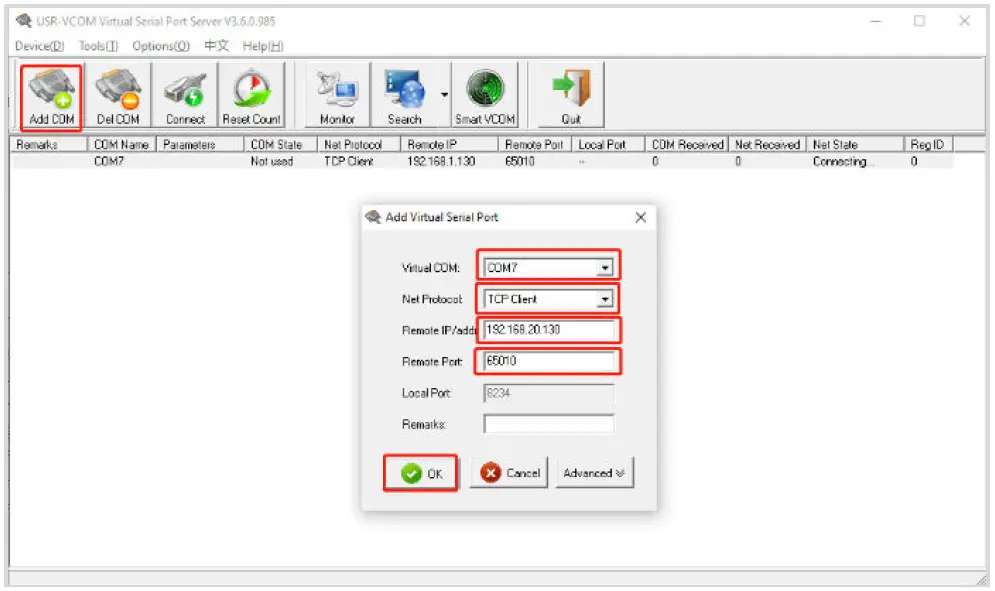
Task: Click the Reset Count toolbar icon
Action: (x=251, y=97)
